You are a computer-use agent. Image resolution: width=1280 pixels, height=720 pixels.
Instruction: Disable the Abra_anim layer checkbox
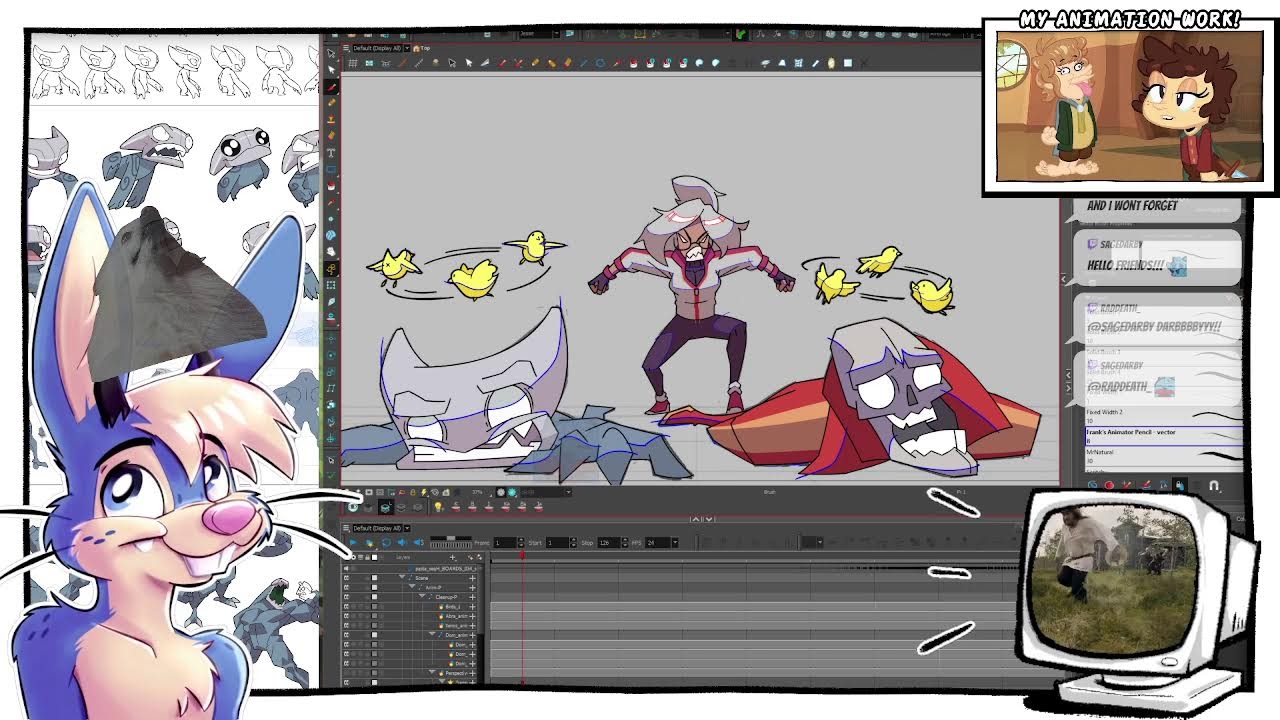pyautogui.click(x=346, y=616)
